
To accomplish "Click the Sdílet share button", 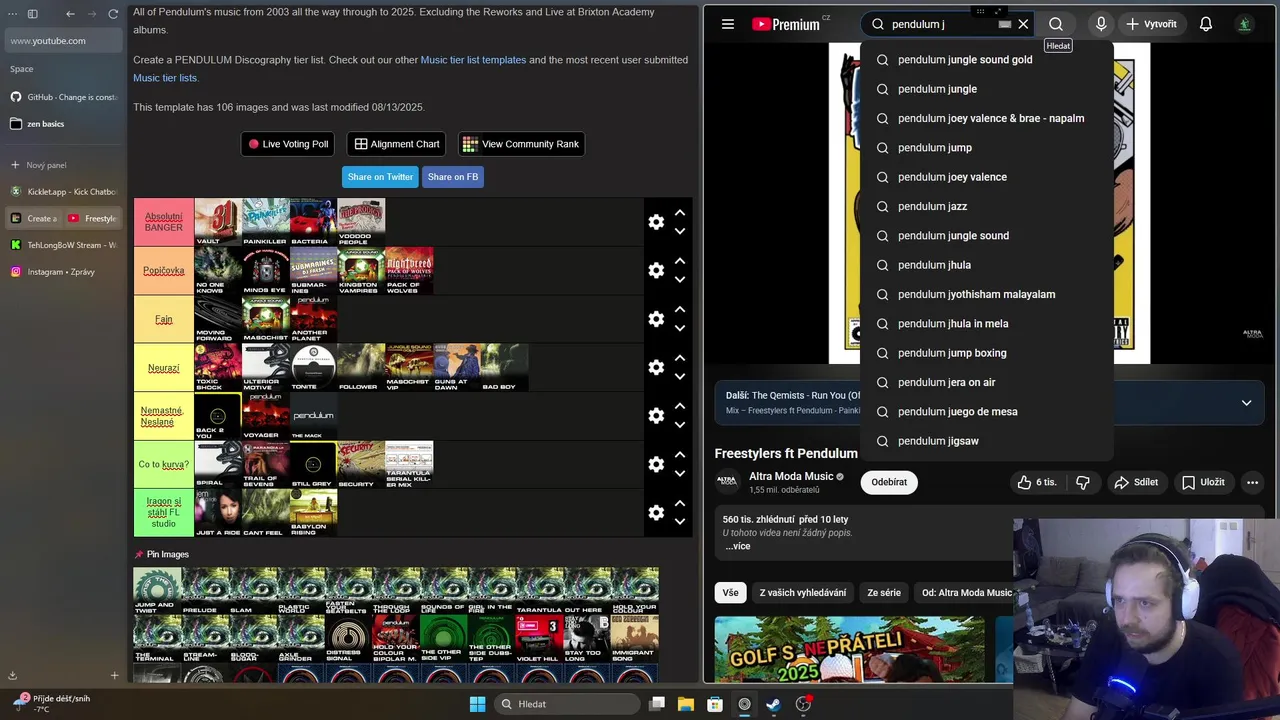I will [x=1135, y=482].
